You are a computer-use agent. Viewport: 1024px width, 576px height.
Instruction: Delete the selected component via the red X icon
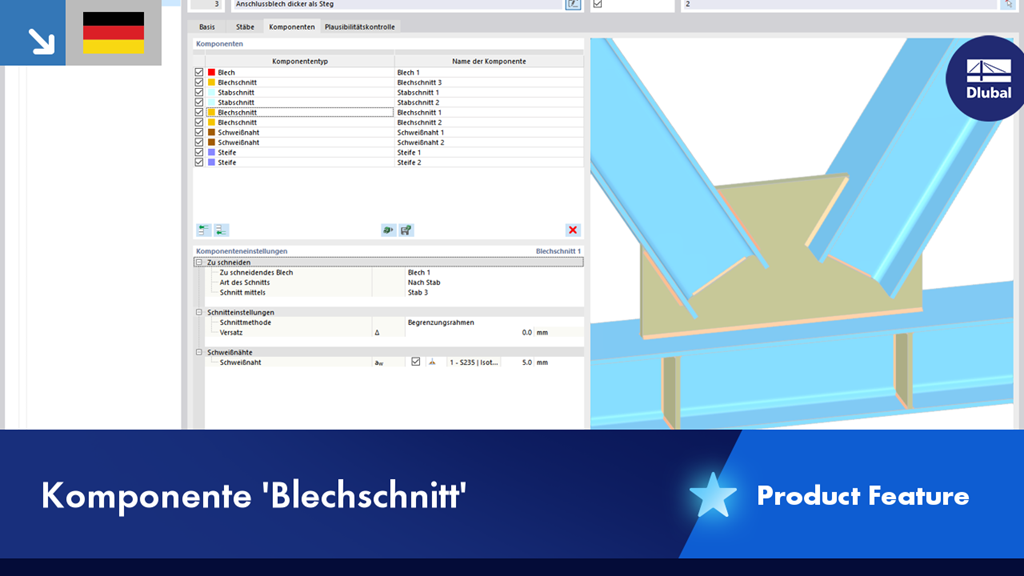point(572,228)
